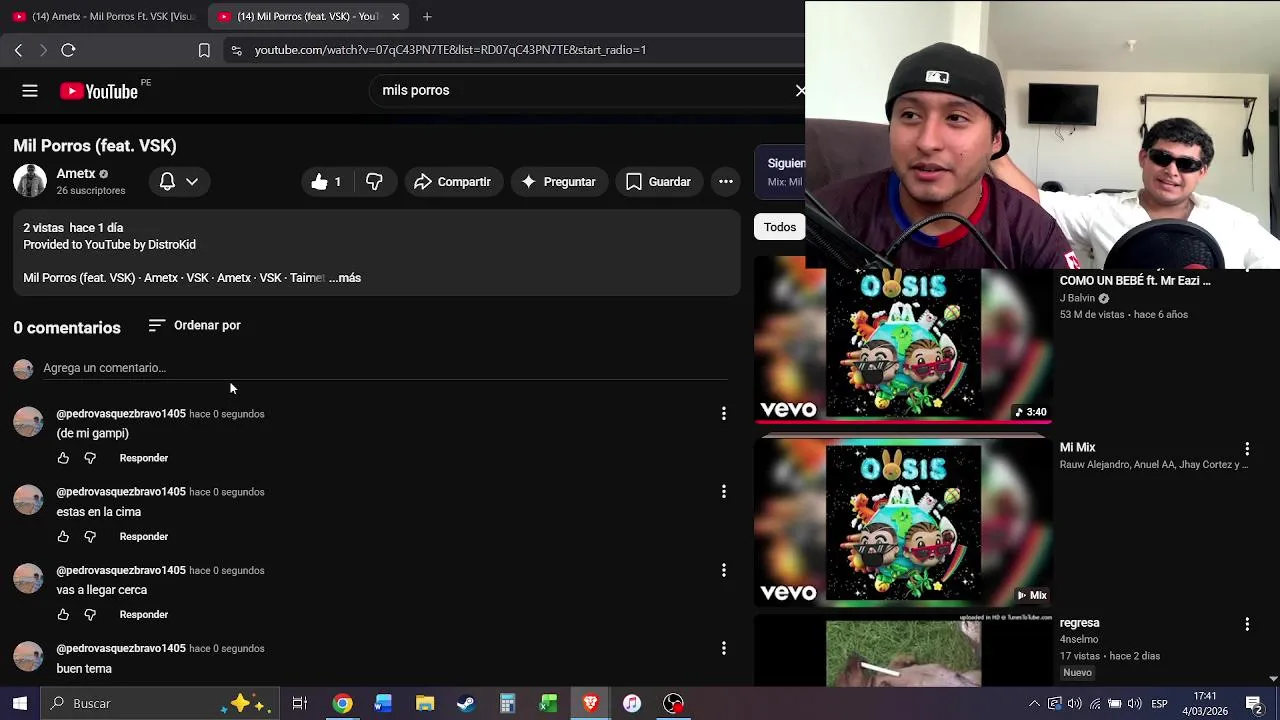1280x720 pixels.
Task: Show hidden system tray icons chevron
Action: (x=1034, y=704)
